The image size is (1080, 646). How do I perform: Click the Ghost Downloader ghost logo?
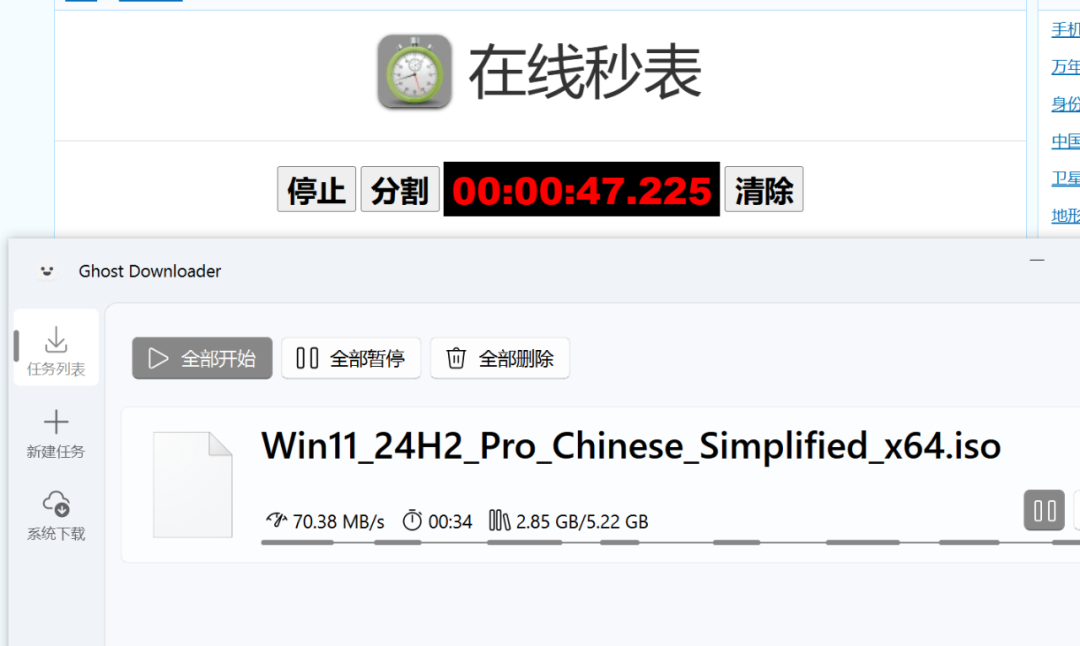(x=47, y=271)
